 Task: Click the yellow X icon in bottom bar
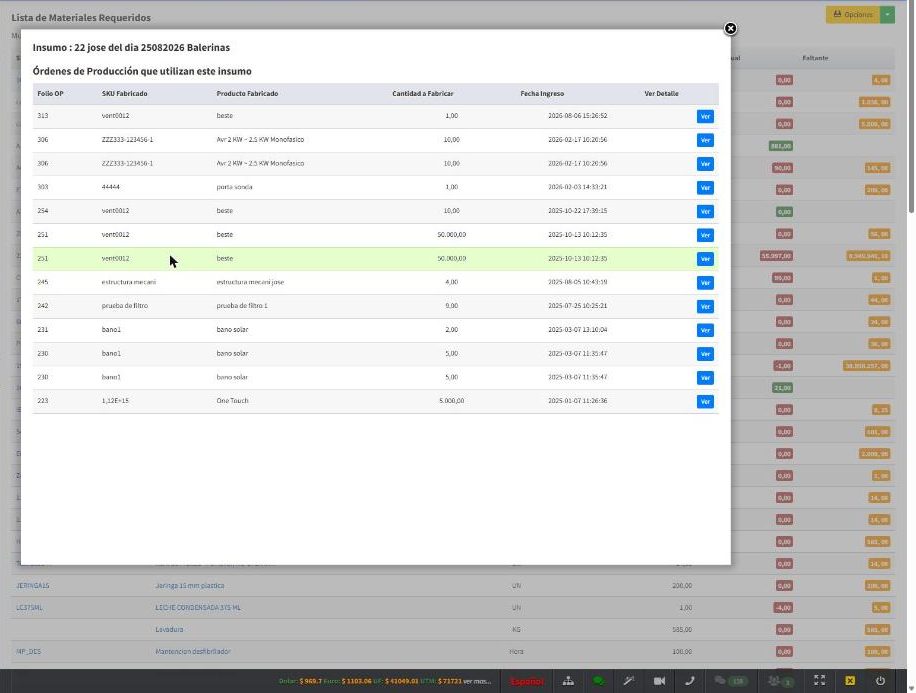pyautogui.click(x=850, y=681)
